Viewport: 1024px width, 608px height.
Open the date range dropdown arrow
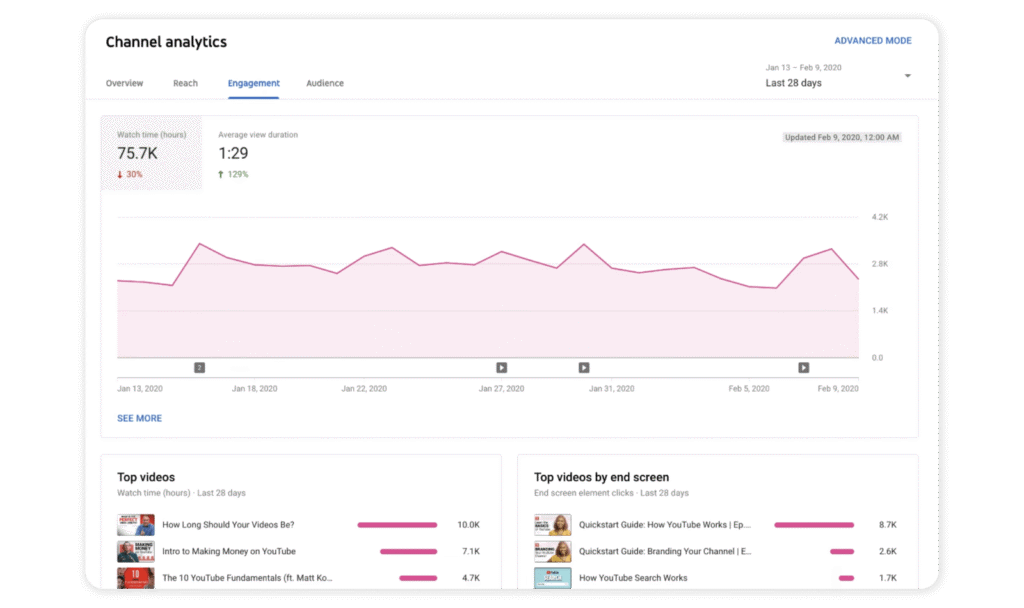tap(907, 76)
